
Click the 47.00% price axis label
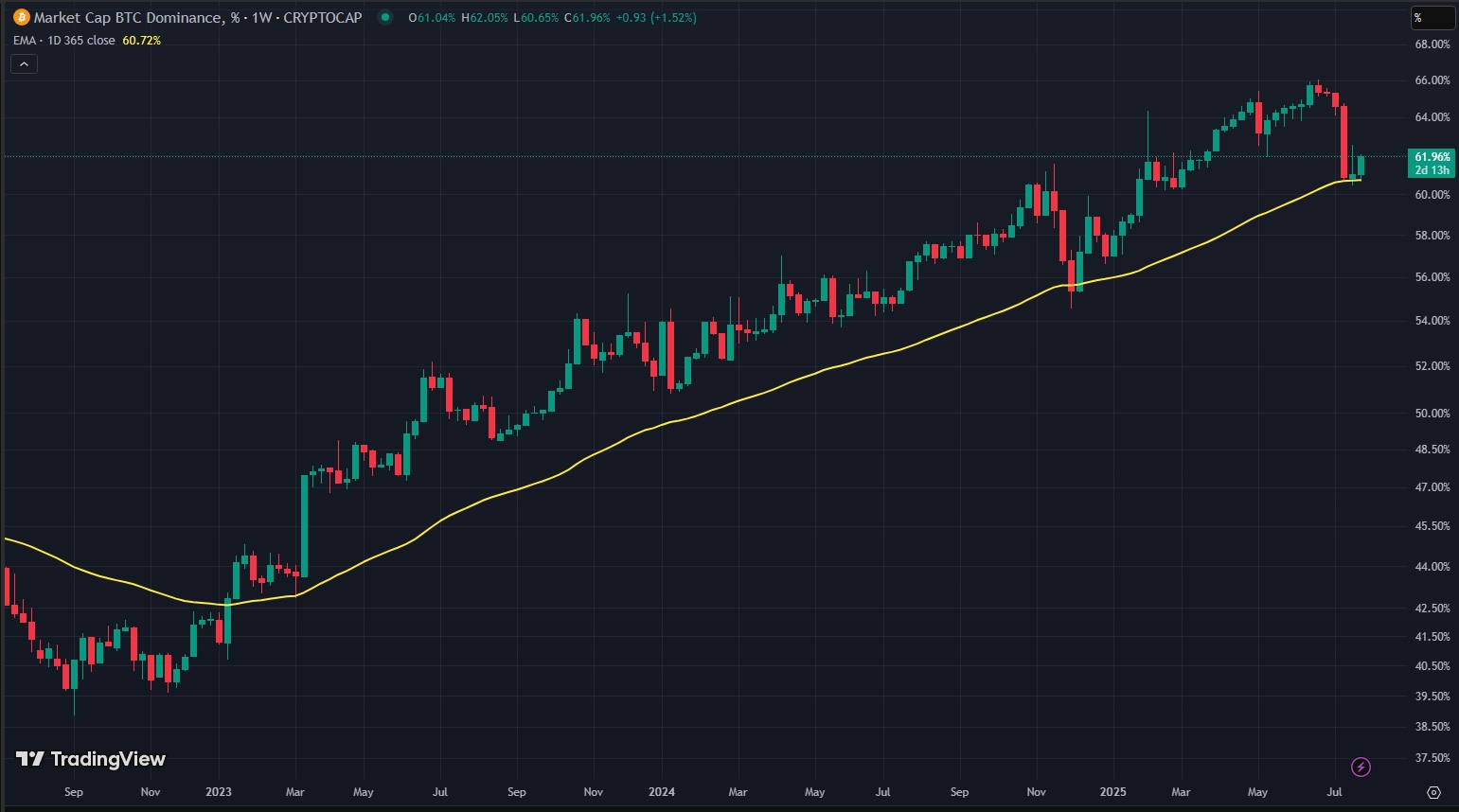(x=1432, y=487)
